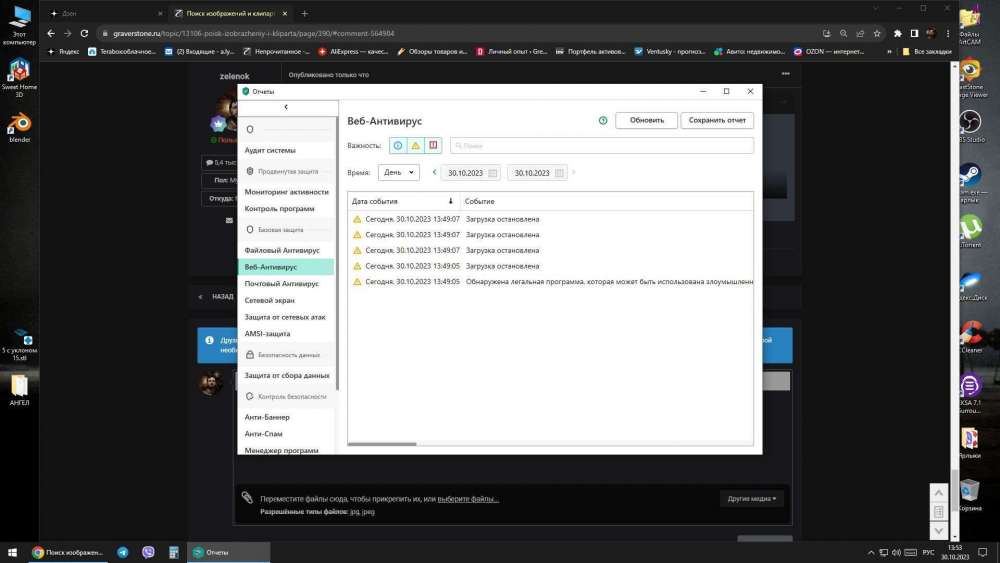Click the Сохранить отчет button

tap(717, 120)
